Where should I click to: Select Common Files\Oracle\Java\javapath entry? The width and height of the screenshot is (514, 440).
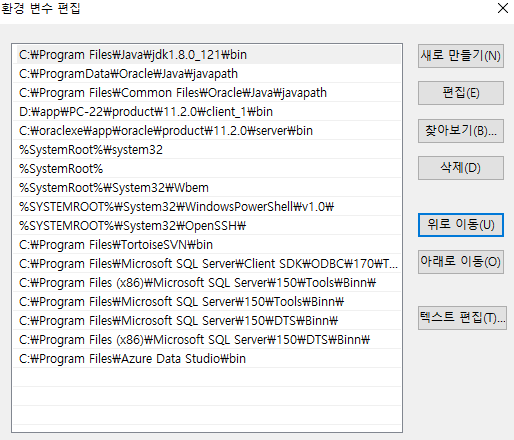coord(207,93)
